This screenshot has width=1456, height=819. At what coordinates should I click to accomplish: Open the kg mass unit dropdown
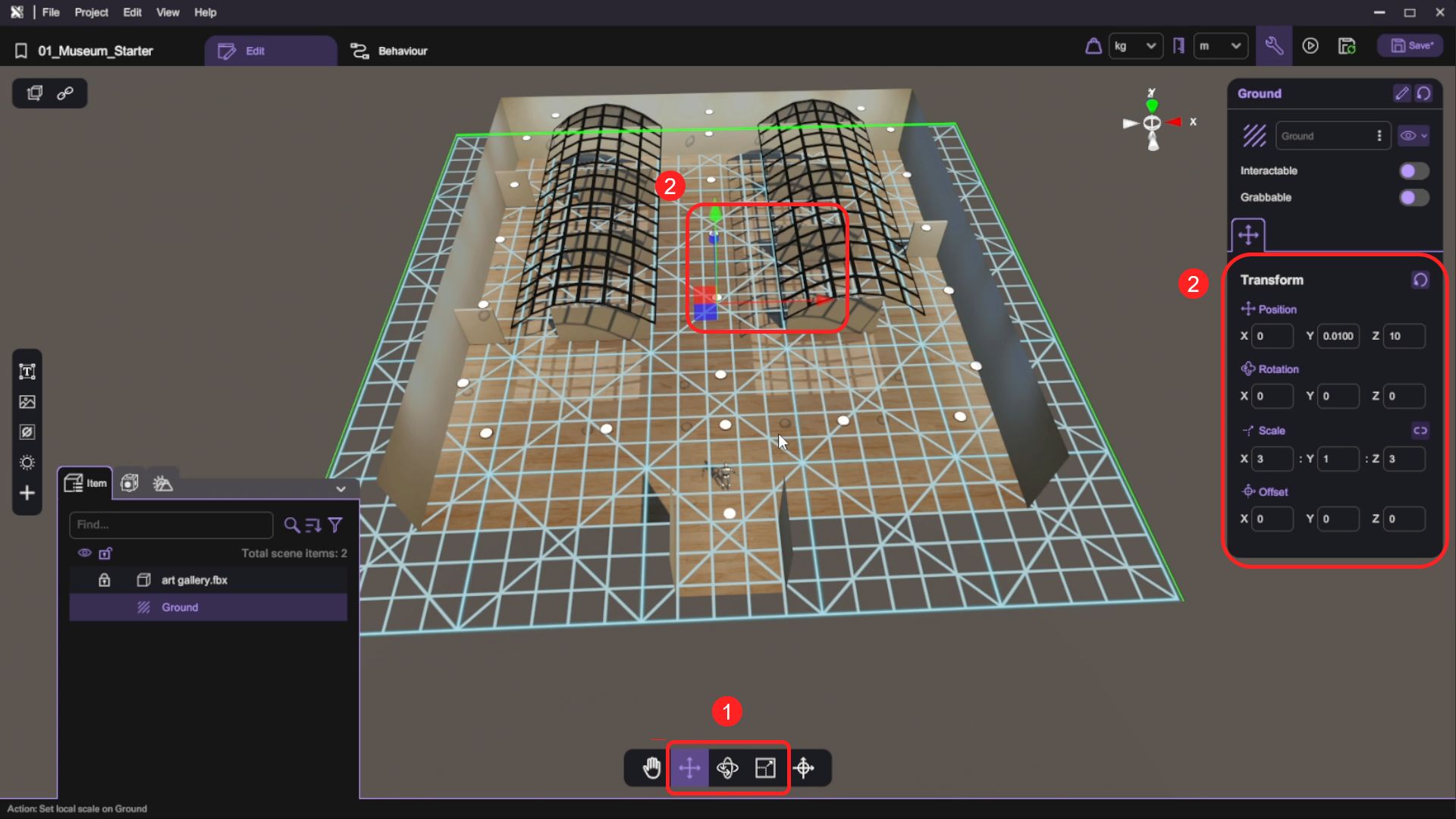1135,46
